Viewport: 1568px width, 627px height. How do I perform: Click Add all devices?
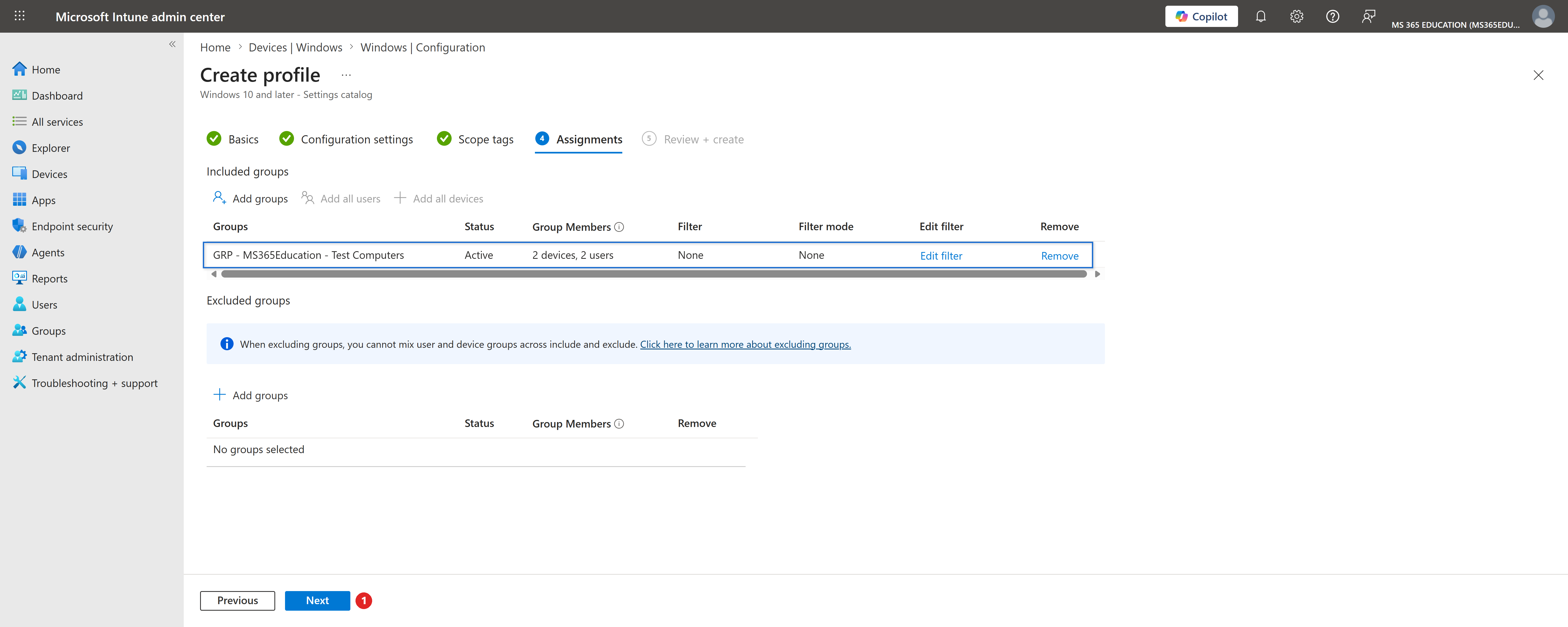(438, 198)
